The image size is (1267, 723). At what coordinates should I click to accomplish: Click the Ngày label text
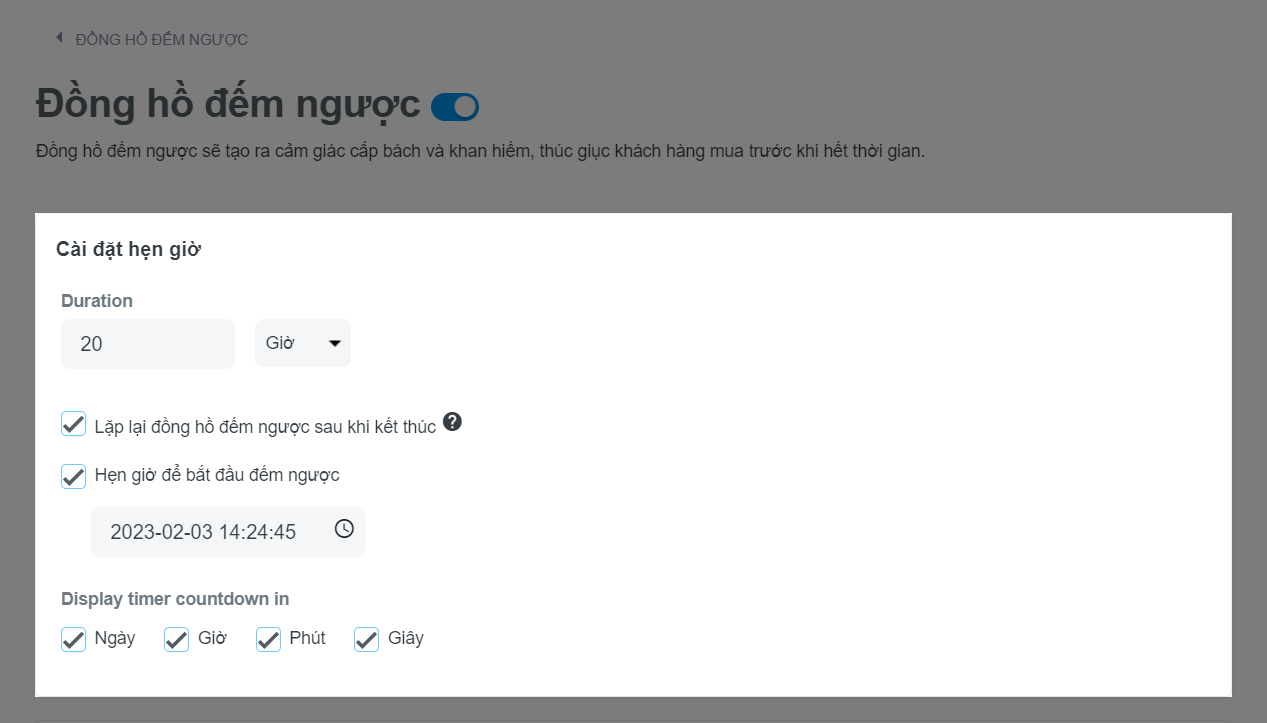tap(115, 638)
